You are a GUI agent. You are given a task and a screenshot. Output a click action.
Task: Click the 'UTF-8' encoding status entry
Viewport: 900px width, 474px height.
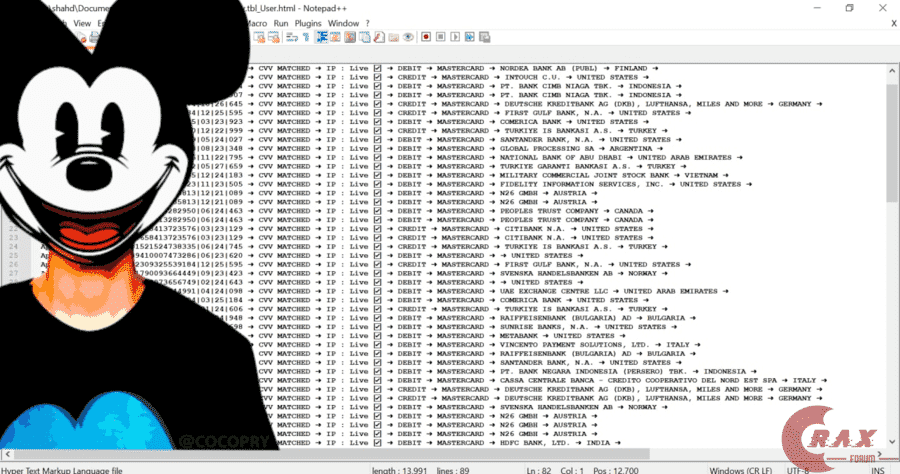point(798,471)
